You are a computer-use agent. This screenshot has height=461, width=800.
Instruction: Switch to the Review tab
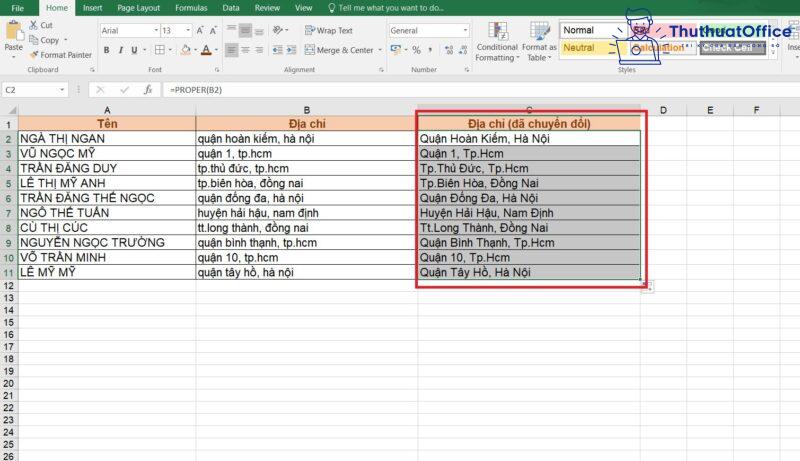click(267, 8)
